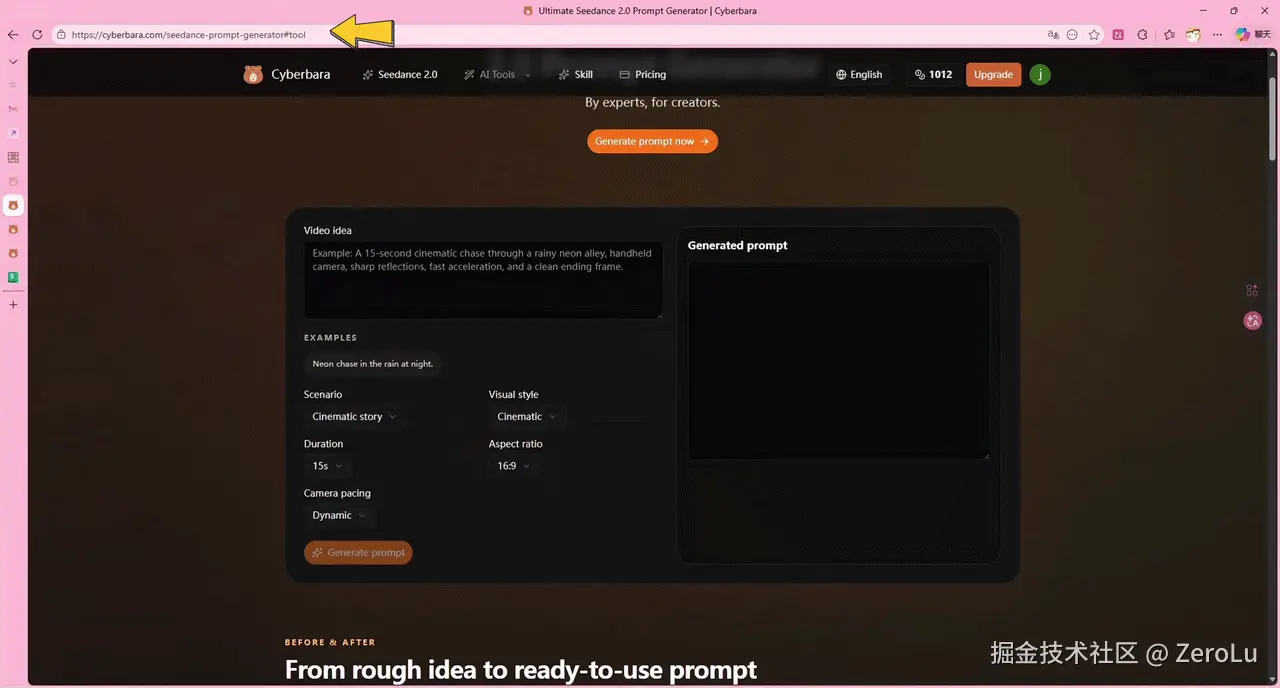1280x688 pixels.
Task: Click the browser address bar URL
Action: pyautogui.click(x=188, y=35)
